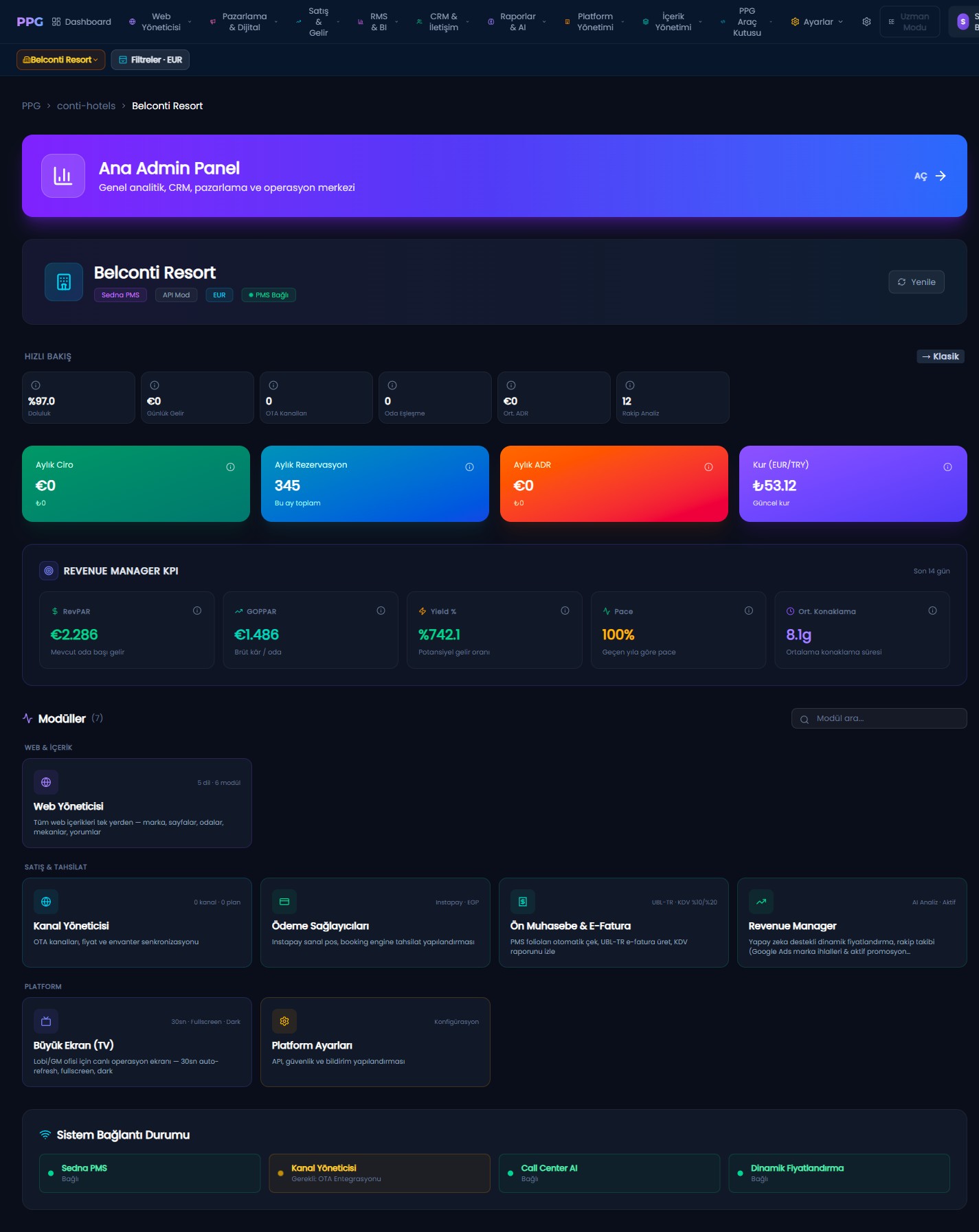Screen dimensions: 979x1232
Task: Click the info icon on Aylık Ciro
Action: coord(231,467)
